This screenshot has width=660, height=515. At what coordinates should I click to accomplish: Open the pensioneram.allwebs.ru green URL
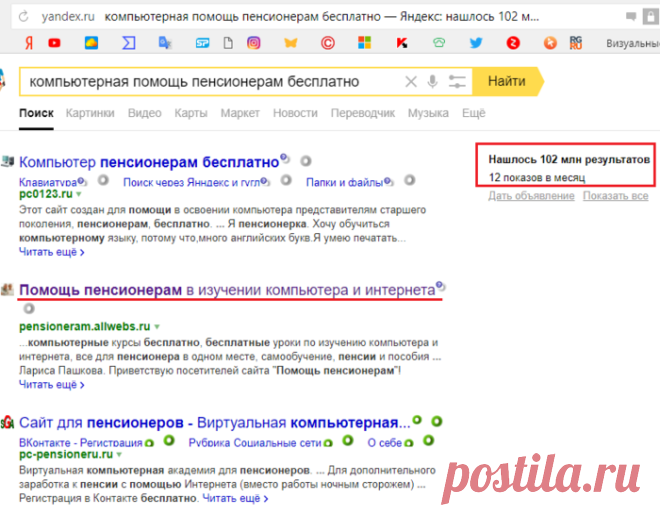click(x=85, y=327)
